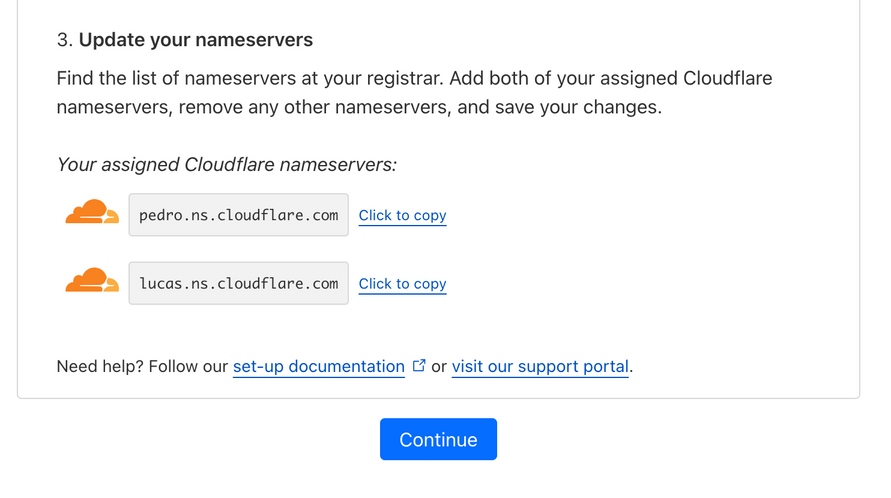
Task: Open the set-up documentation link
Action: 318,367
